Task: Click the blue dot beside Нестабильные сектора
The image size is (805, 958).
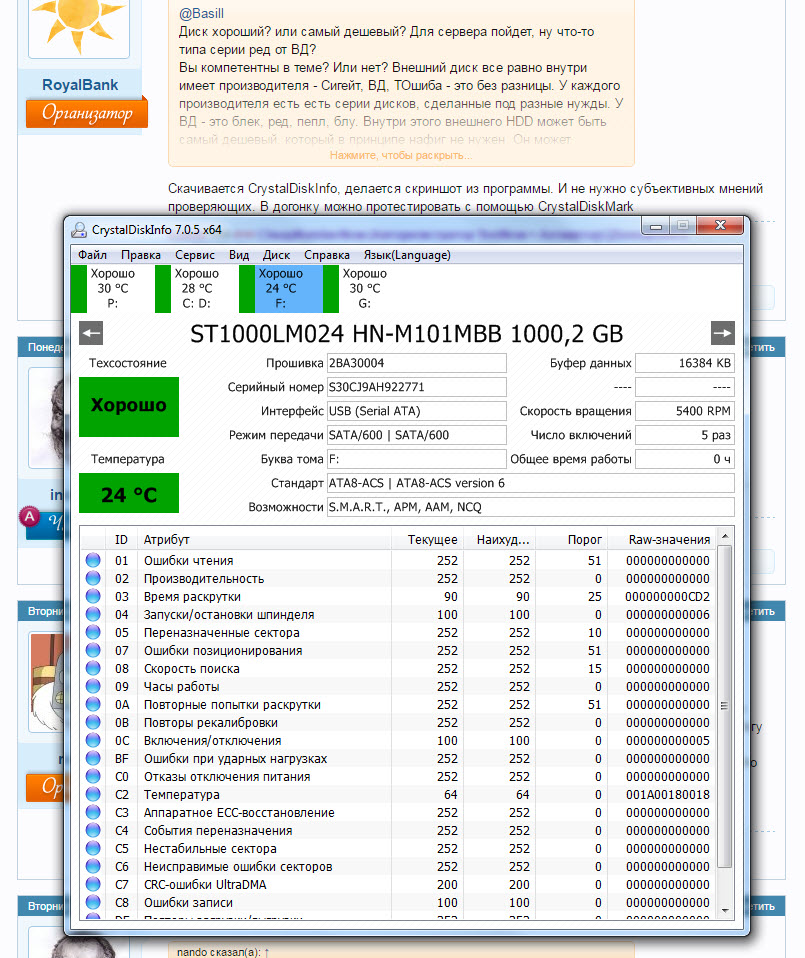Action: (94, 848)
